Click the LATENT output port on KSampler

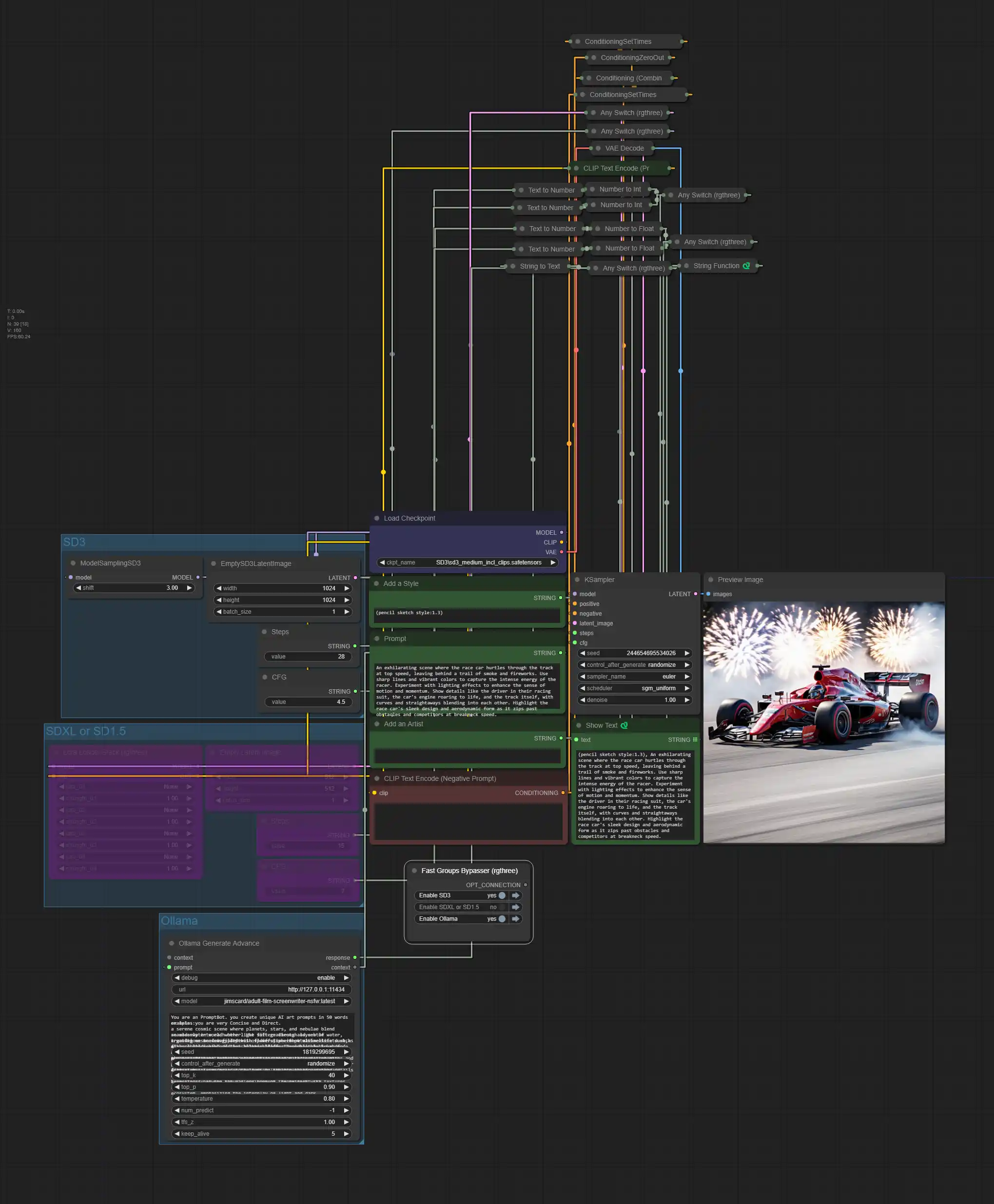pos(696,594)
